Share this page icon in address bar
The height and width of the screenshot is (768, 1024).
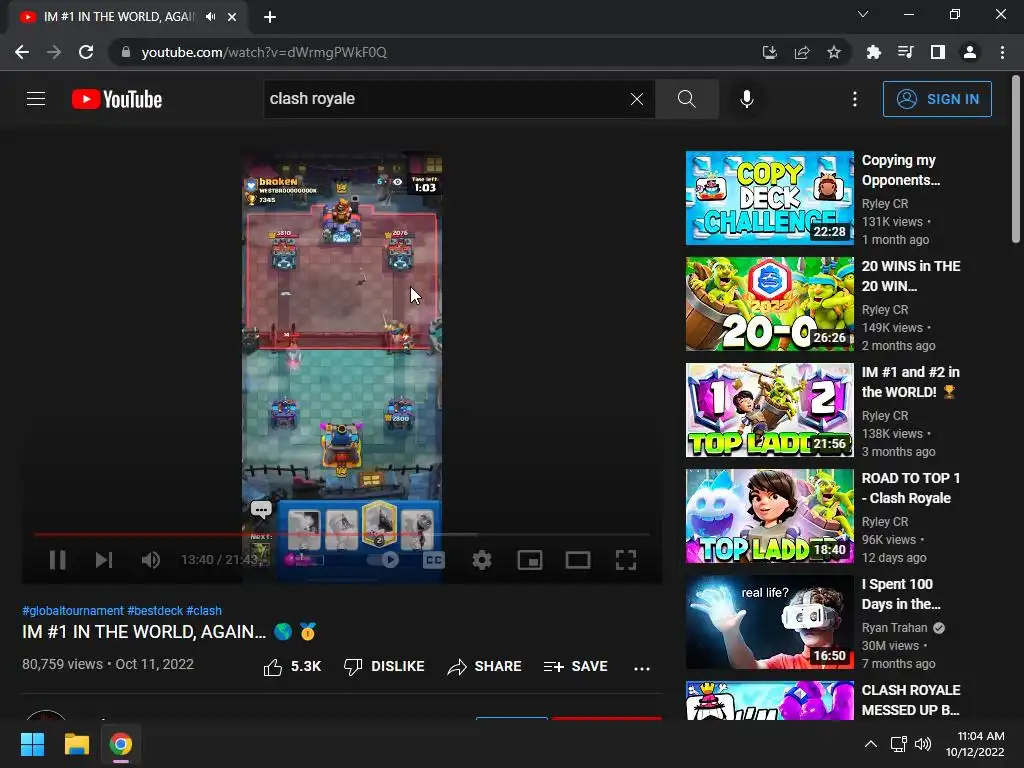point(802,52)
